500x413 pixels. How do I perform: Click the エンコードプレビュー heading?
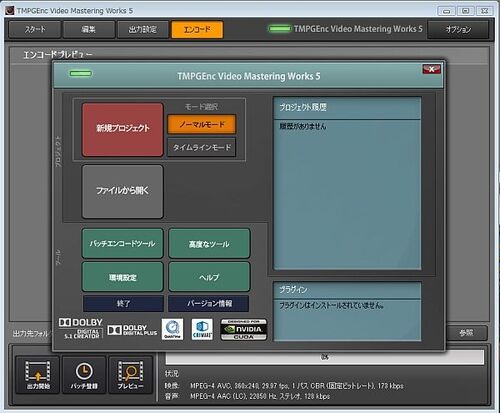click(x=58, y=55)
